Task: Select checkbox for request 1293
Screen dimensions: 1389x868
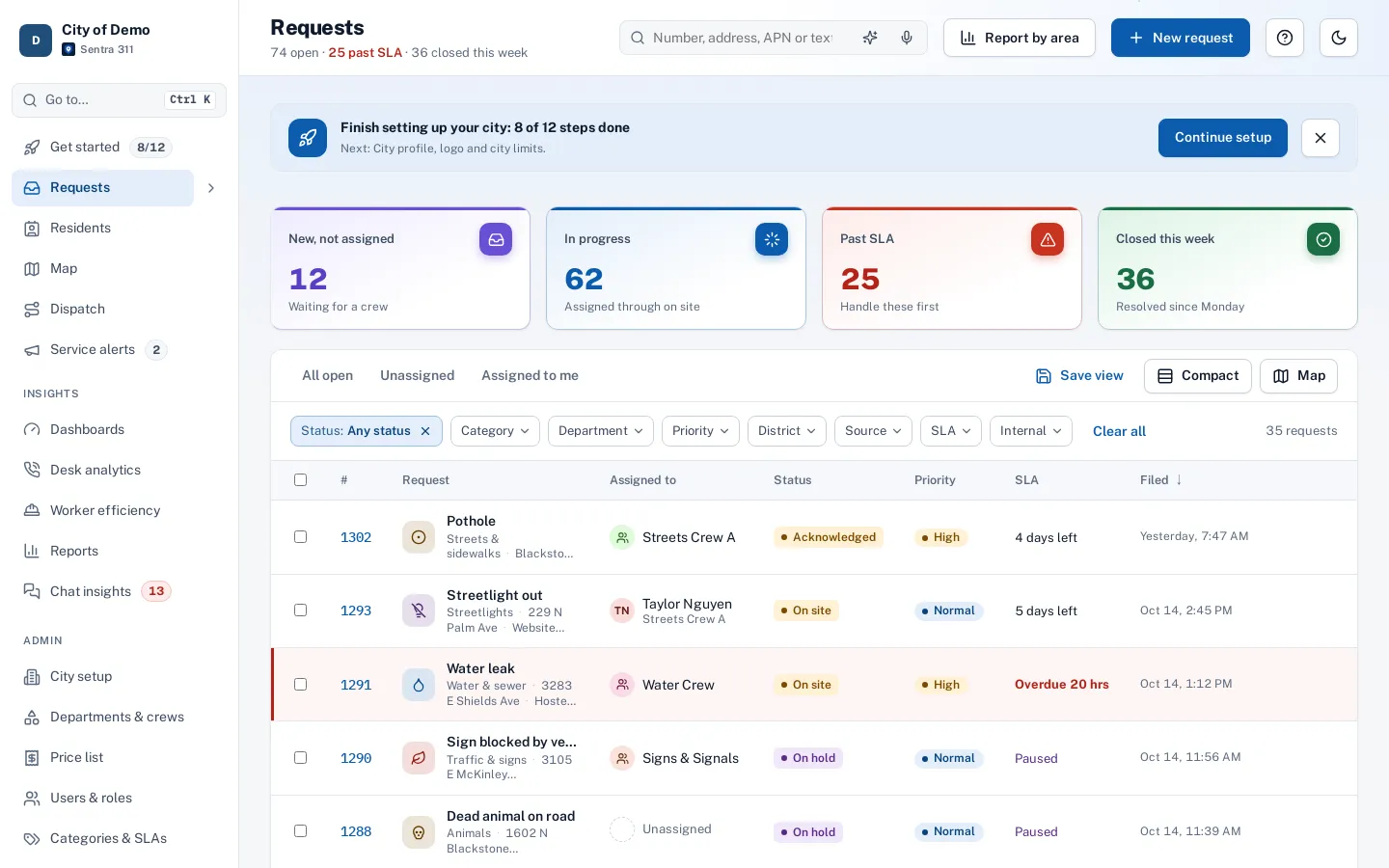Action: tap(300, 610)
